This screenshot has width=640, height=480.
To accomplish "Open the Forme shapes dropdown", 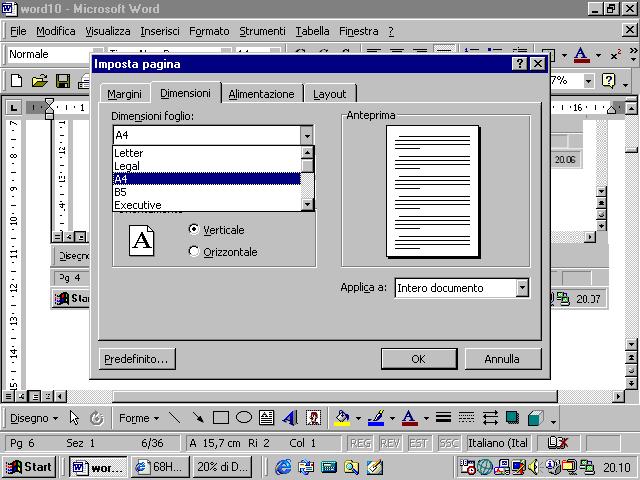I will pos(139,418).
